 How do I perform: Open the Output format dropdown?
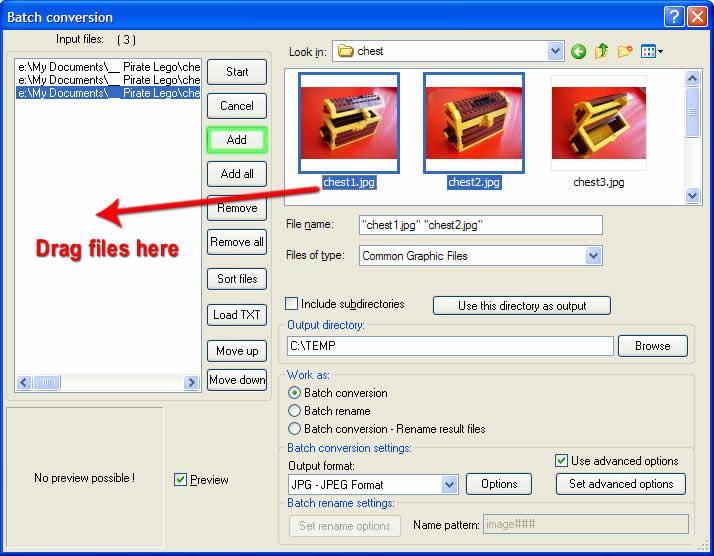449,485
